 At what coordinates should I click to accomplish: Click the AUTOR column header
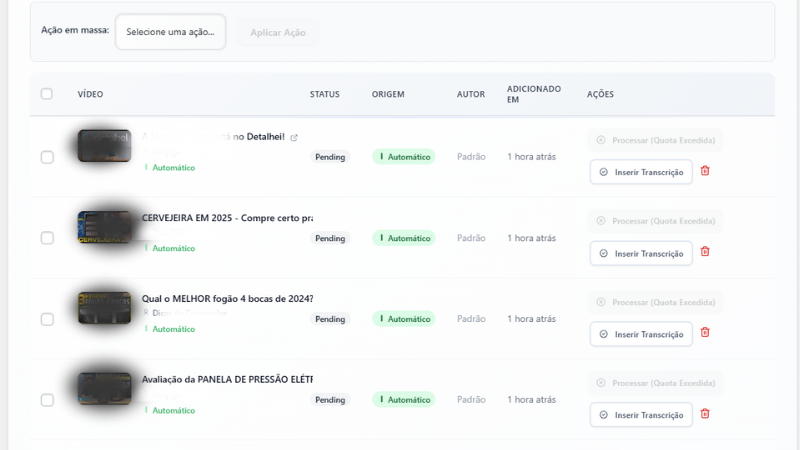471,94
